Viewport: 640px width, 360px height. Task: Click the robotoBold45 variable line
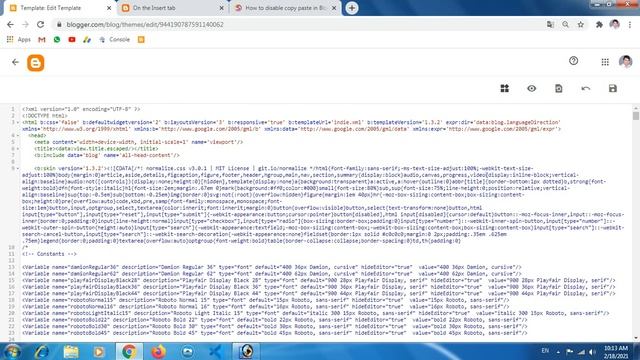(275, 333)
